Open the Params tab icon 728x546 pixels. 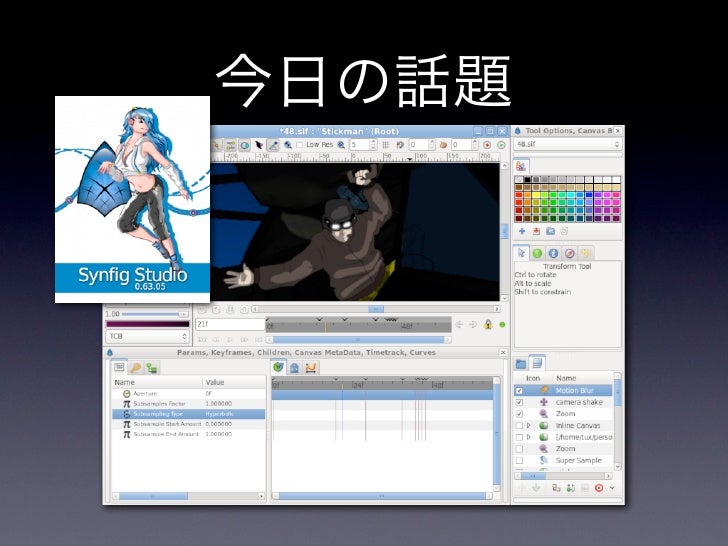coord(119,367)
